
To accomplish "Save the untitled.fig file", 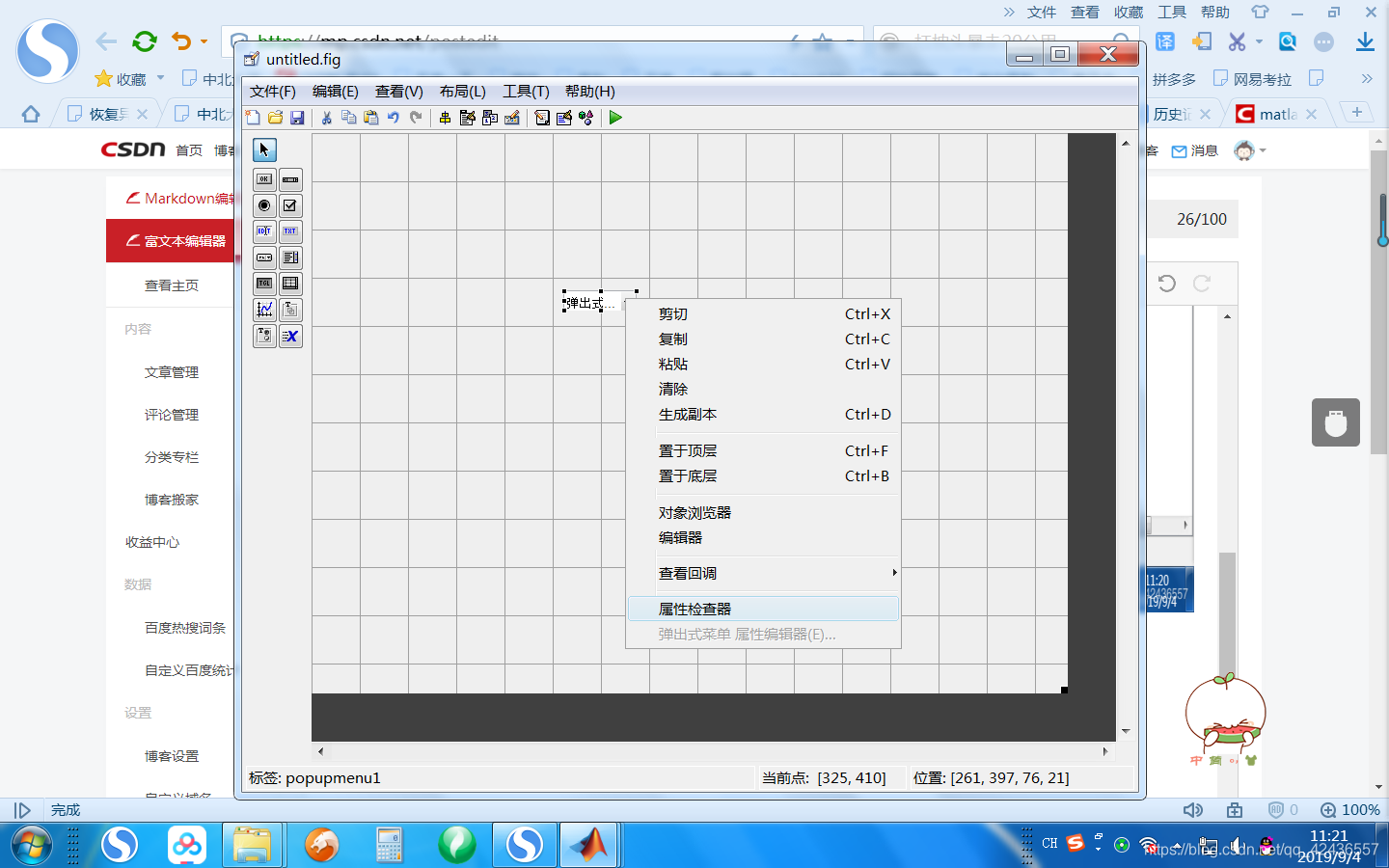I will click(x=299, y=117).
